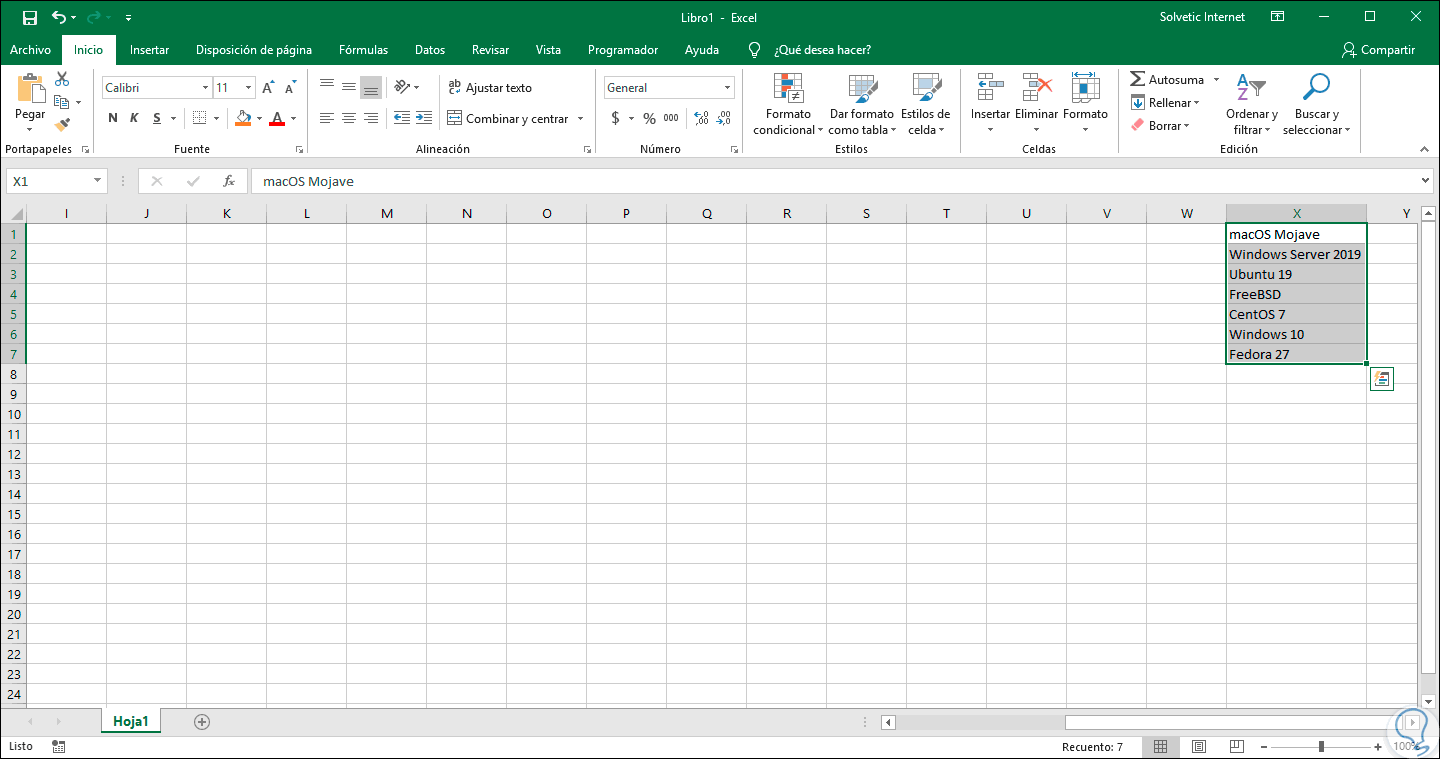Click the Pegar clipboard icon

30,88
